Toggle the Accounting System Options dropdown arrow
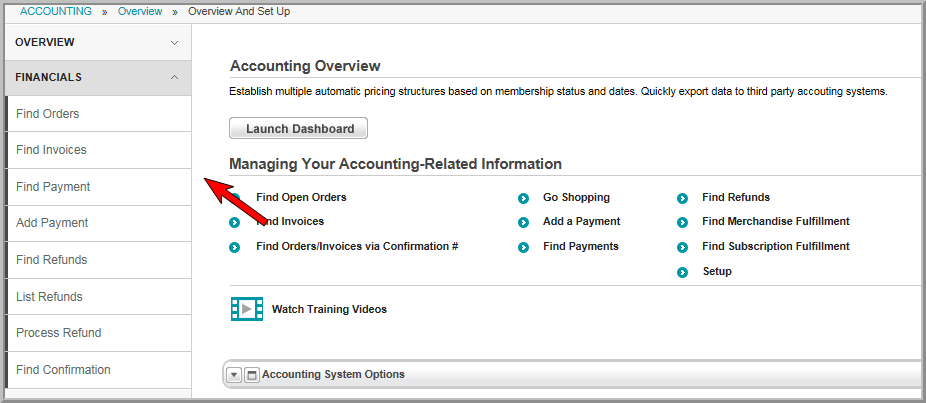 tap(234, 375)
